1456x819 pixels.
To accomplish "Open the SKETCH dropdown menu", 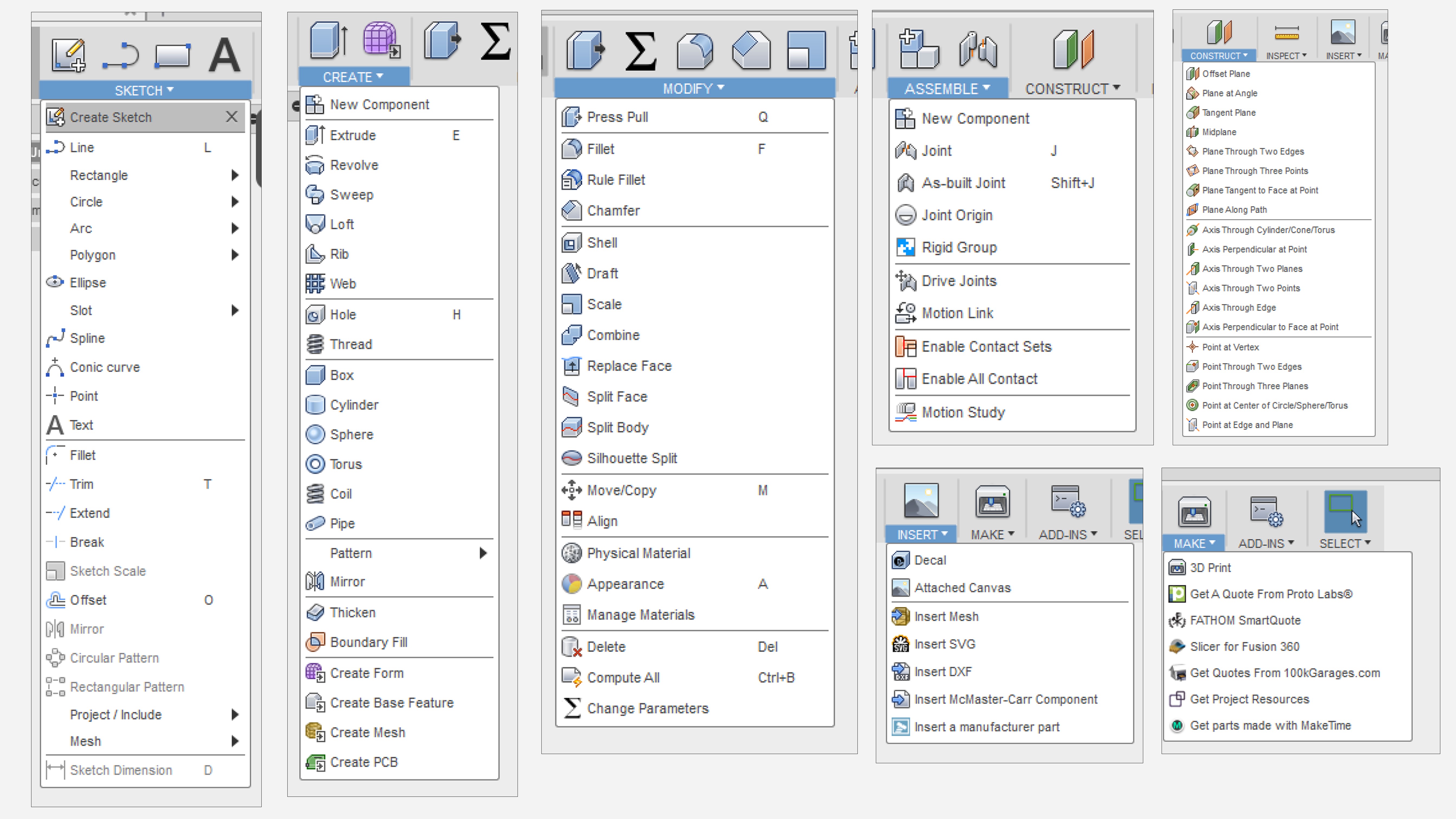I will [x=144, y=90].
